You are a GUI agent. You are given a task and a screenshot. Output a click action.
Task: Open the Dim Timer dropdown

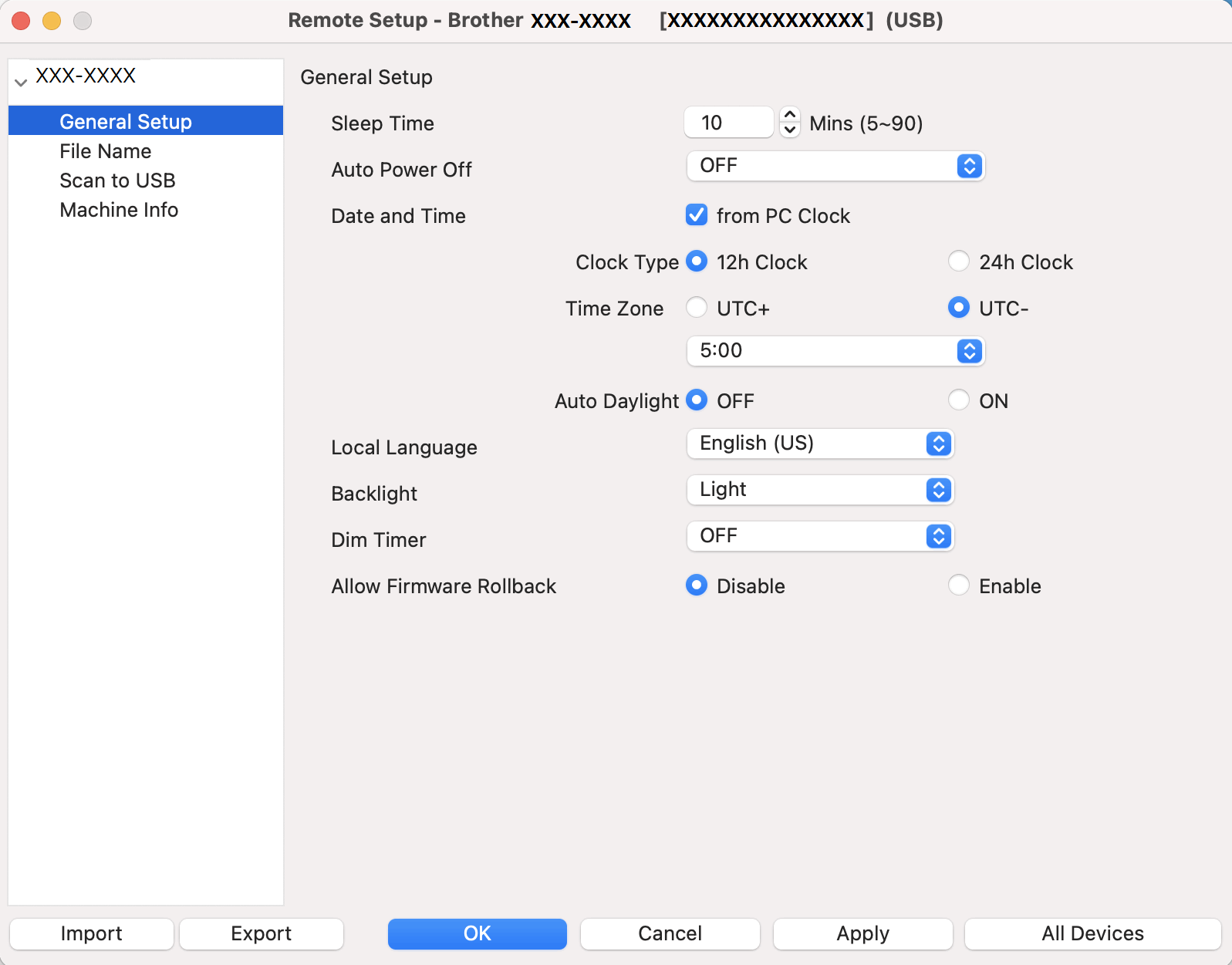click(820, 536)
